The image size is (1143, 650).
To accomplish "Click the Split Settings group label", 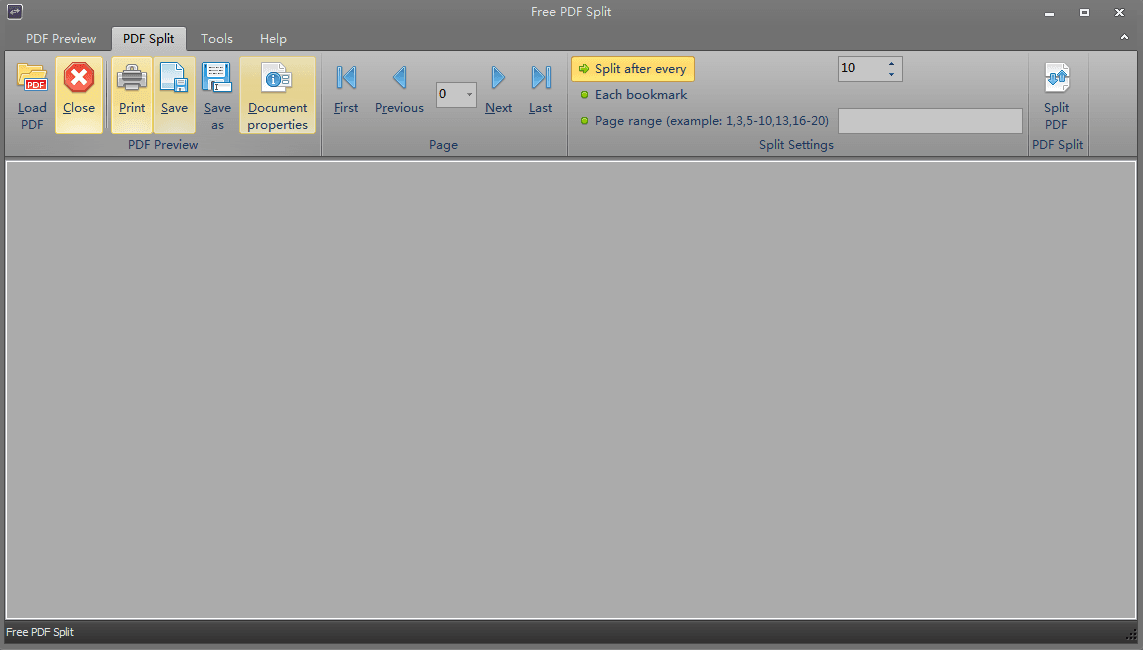I will tap(796, 145).
